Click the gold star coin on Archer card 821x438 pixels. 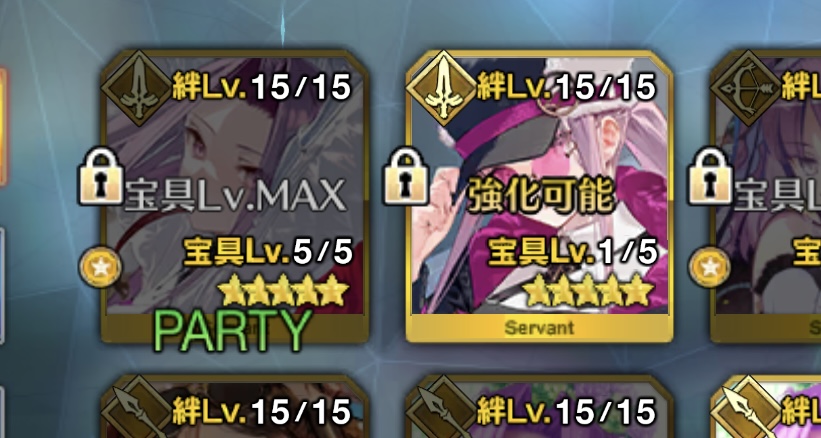click(710, 267)
